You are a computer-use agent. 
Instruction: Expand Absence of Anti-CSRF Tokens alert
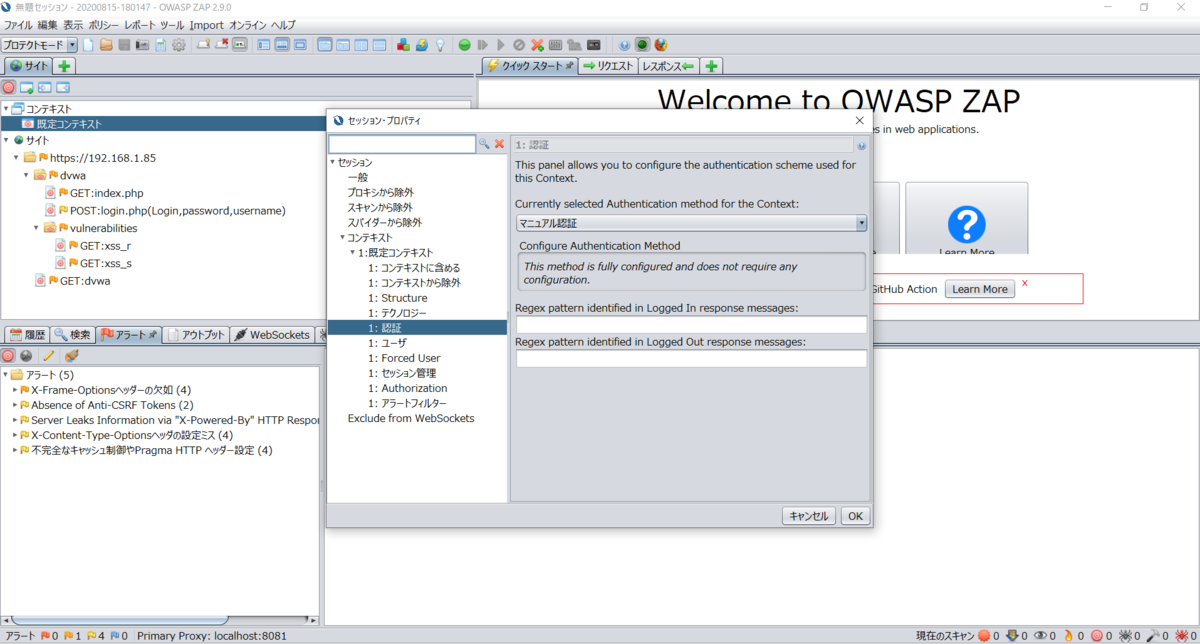click(15, 405)
